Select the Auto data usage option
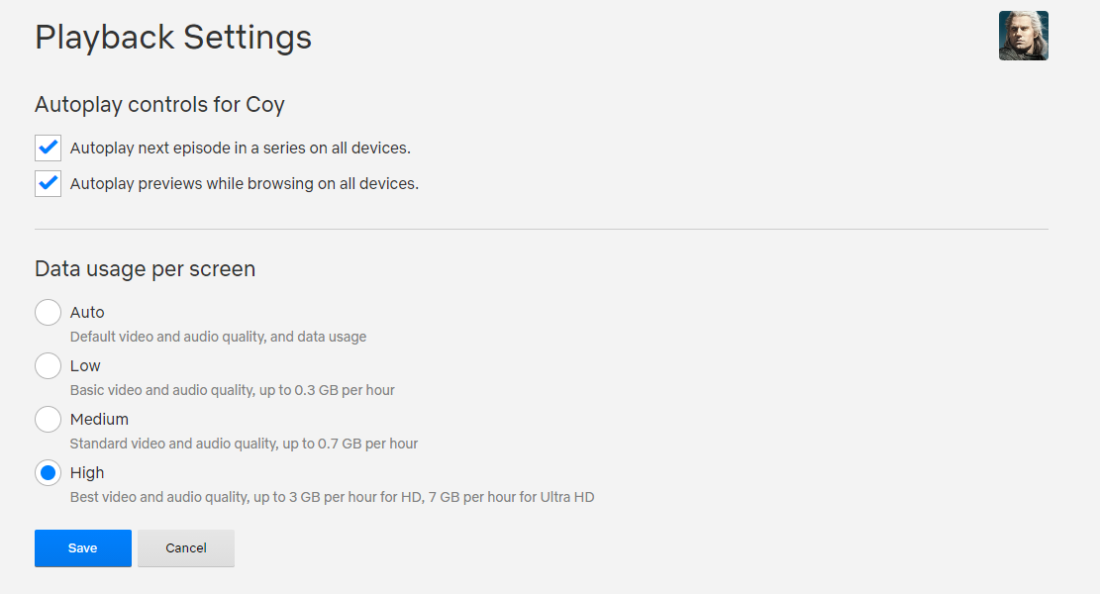Image resolution: width=1100 pixels, height=594 pixels. point(47,312)
